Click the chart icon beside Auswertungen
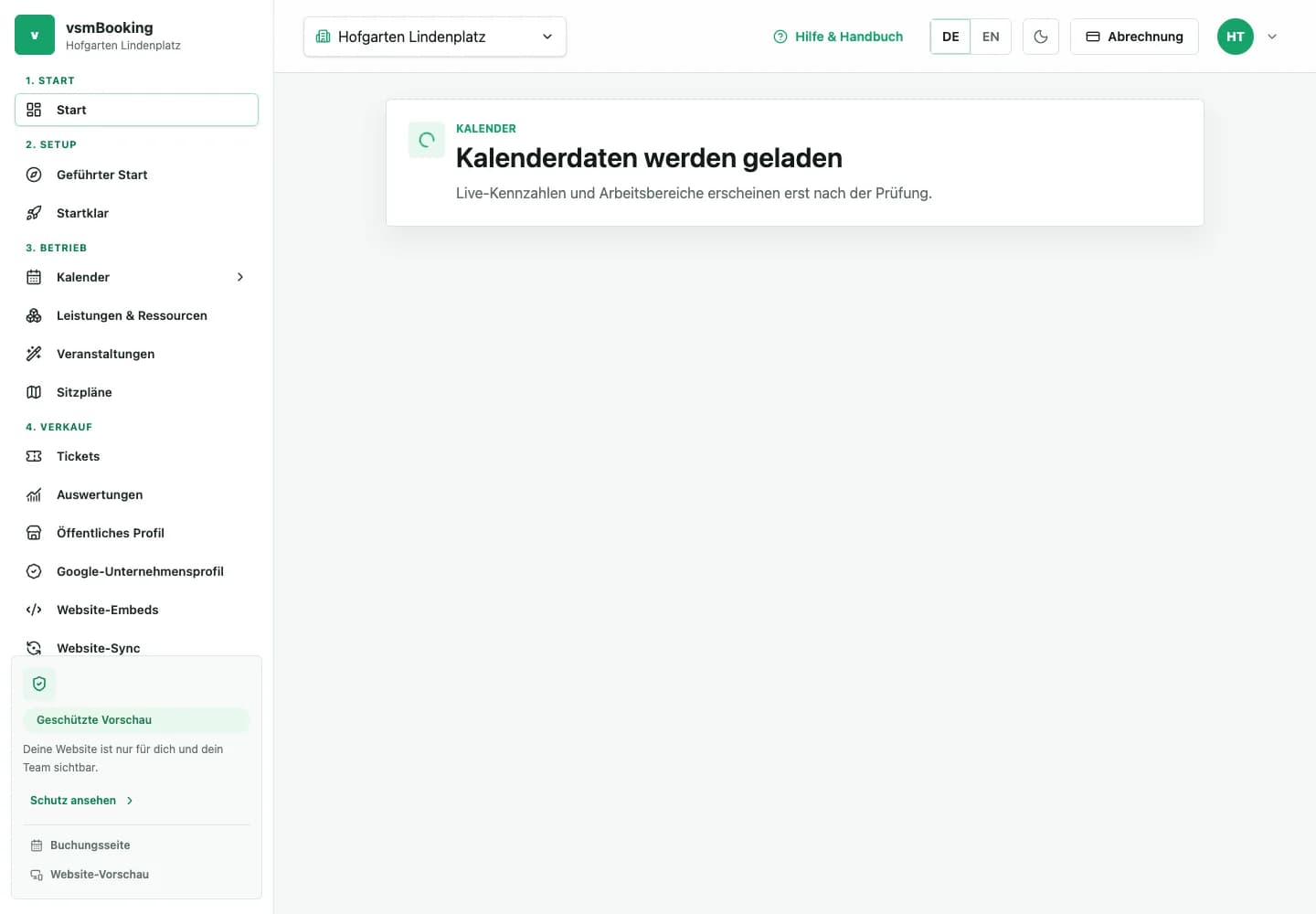Viewport: 1316px width, 914px height. point(34,494)
